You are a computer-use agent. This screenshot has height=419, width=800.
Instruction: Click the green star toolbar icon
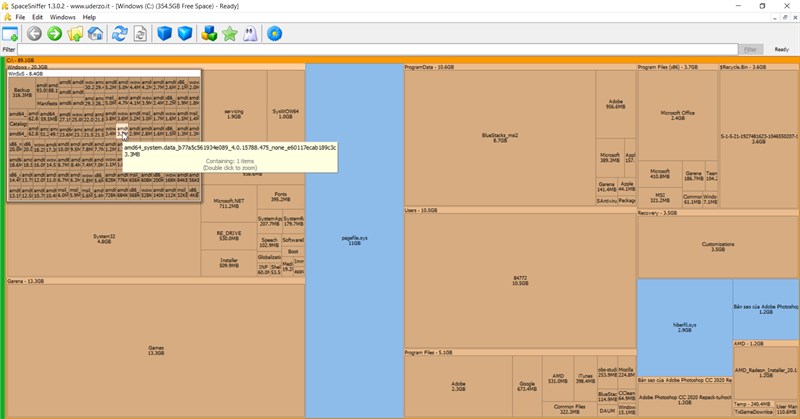[230, 34]
